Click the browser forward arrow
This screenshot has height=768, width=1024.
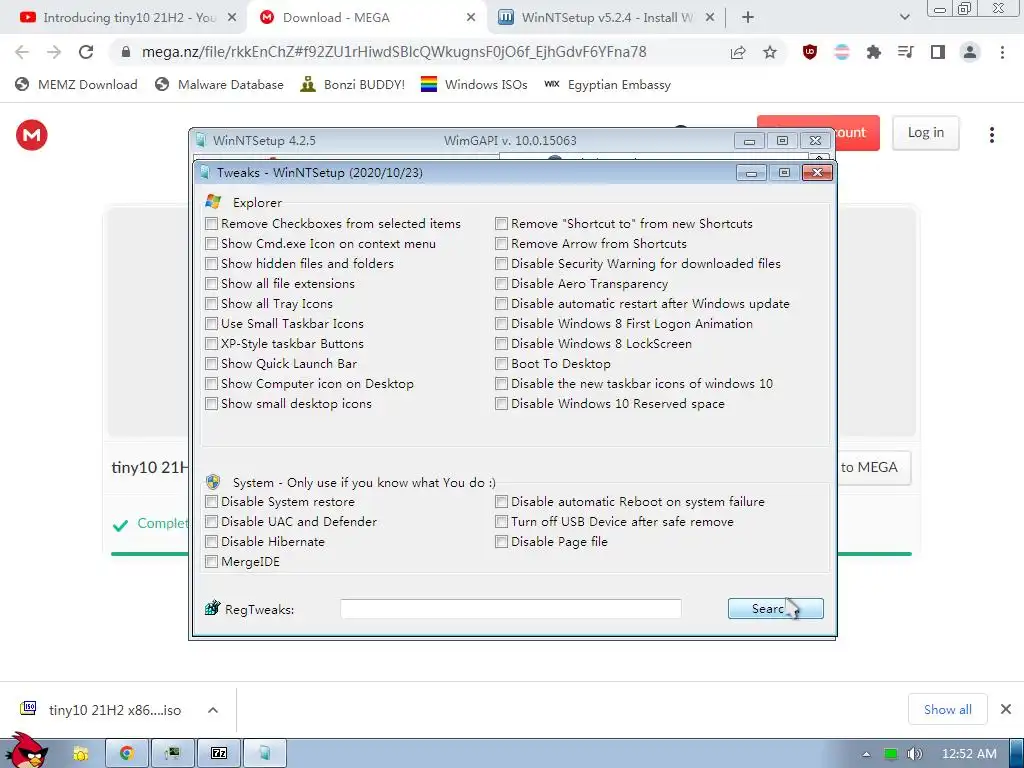coord(54,52)
